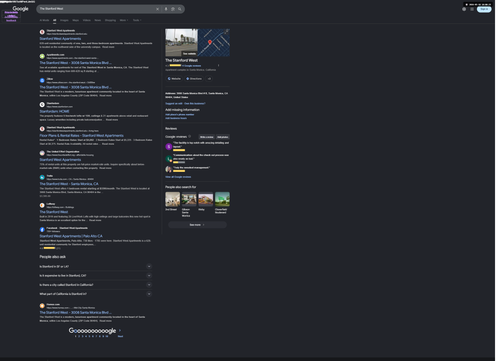Open the more options dots beside Google reviews rating

pos(219,66)
